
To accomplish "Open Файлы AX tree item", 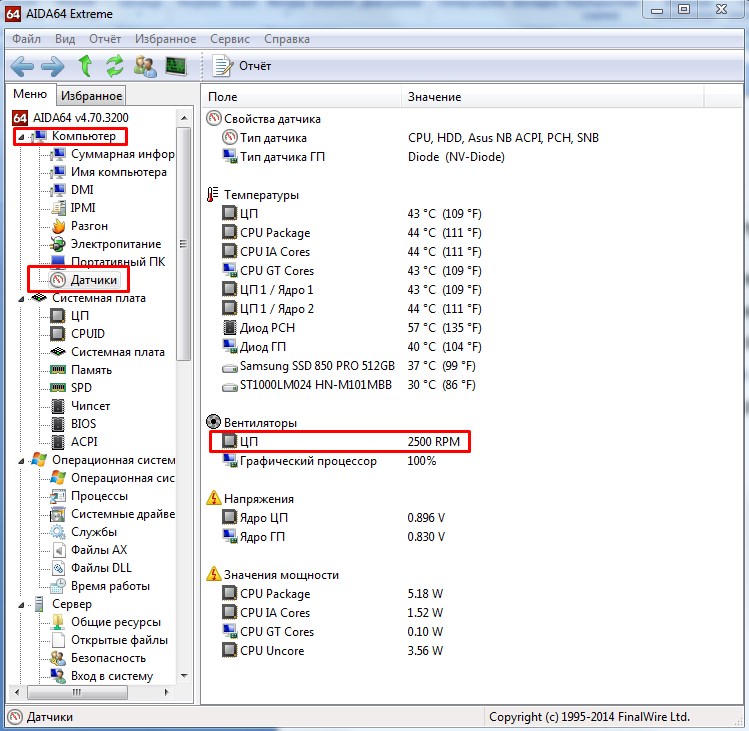I will (89, 550).
